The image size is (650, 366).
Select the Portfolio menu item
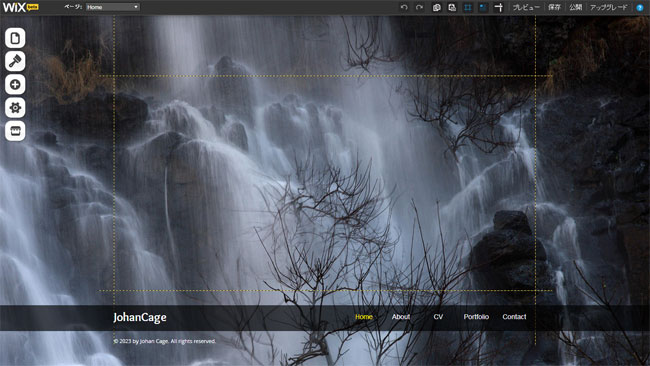[476, 317]
